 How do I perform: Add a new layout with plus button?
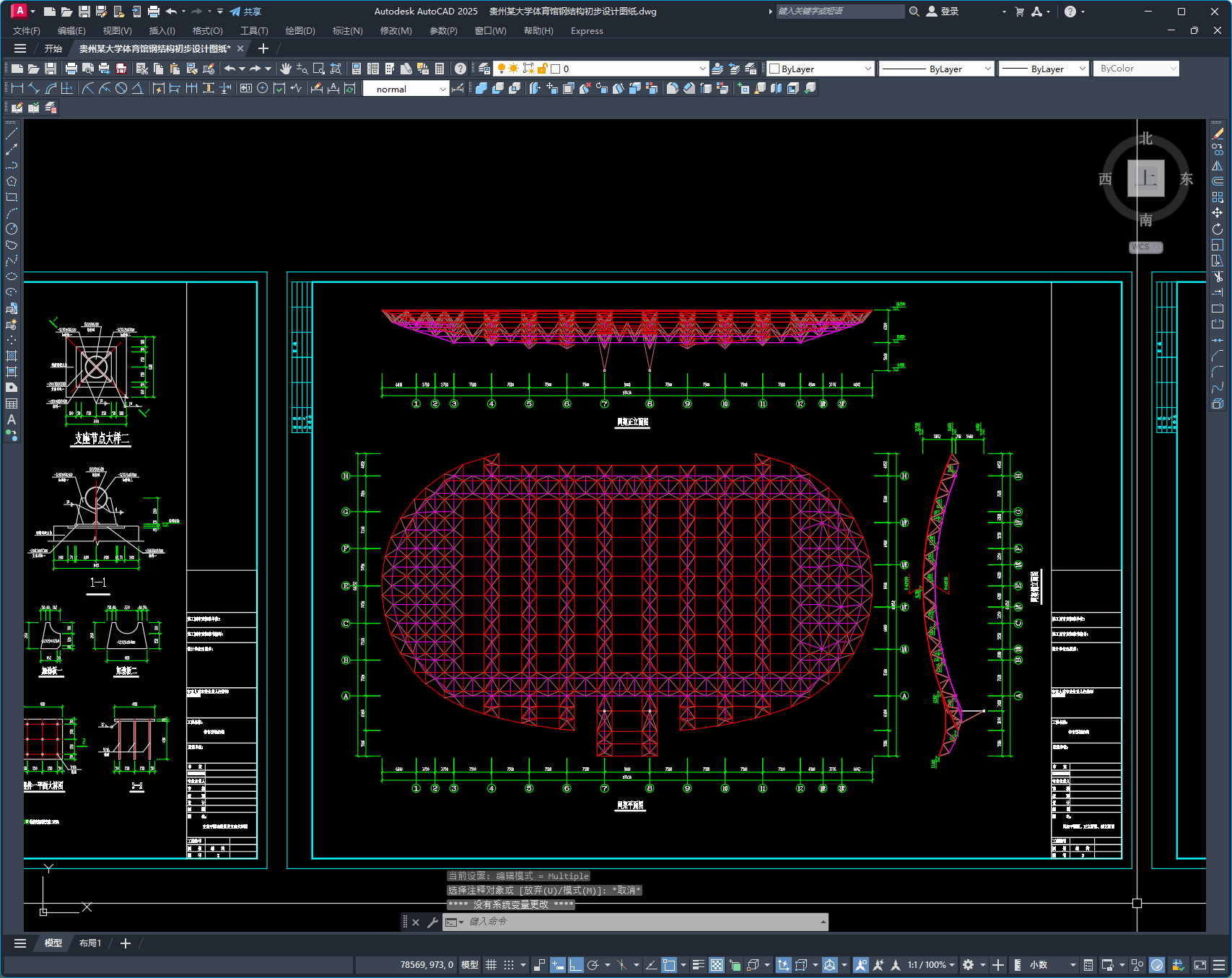[126, 943]
